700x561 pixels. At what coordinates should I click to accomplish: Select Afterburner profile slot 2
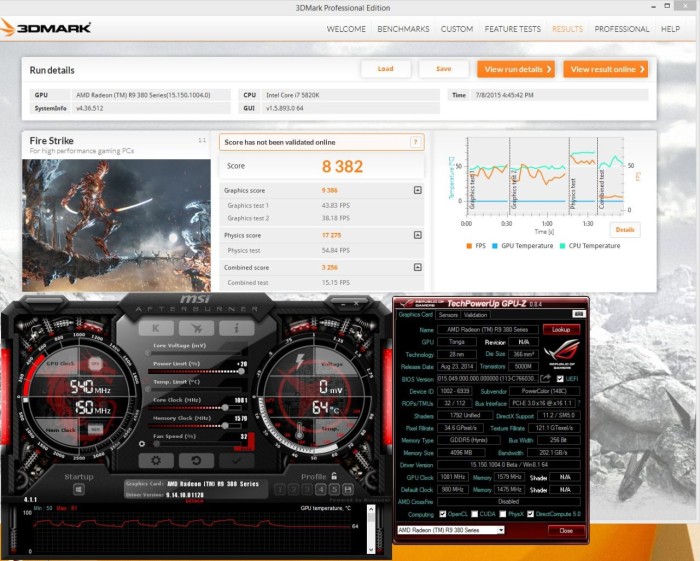pos(293,490)
